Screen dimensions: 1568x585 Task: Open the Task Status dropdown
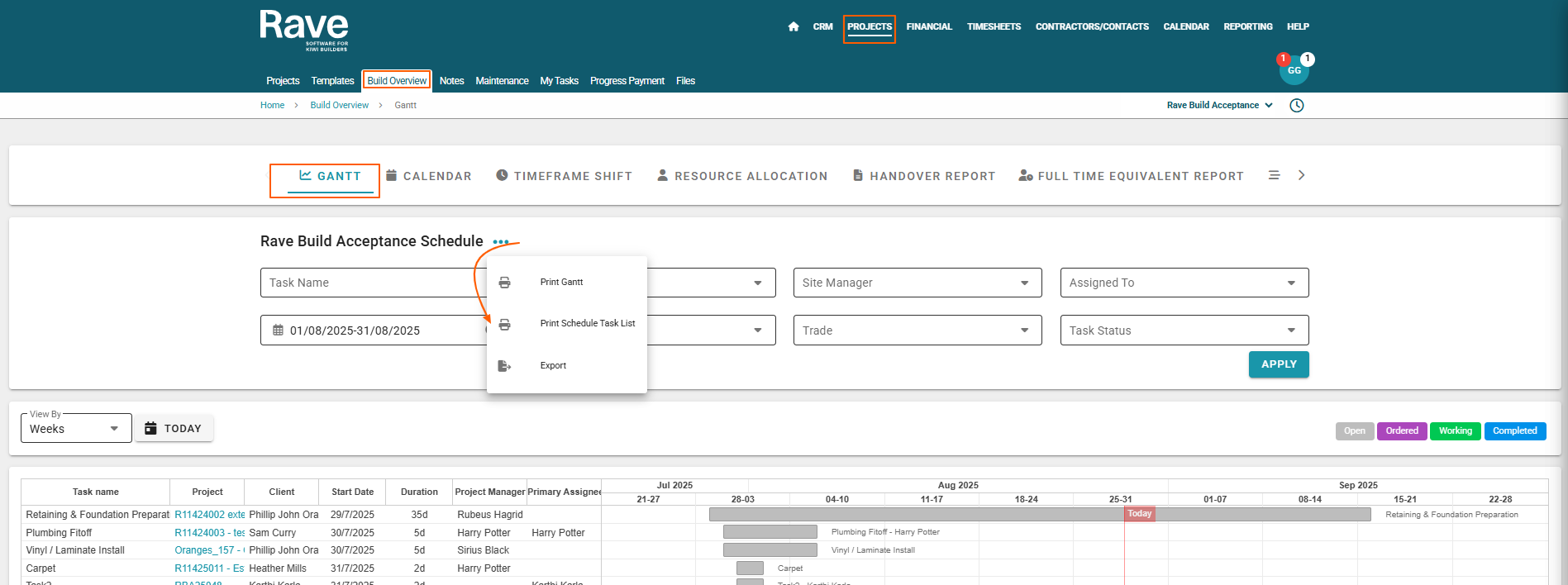click(1184, 331)
